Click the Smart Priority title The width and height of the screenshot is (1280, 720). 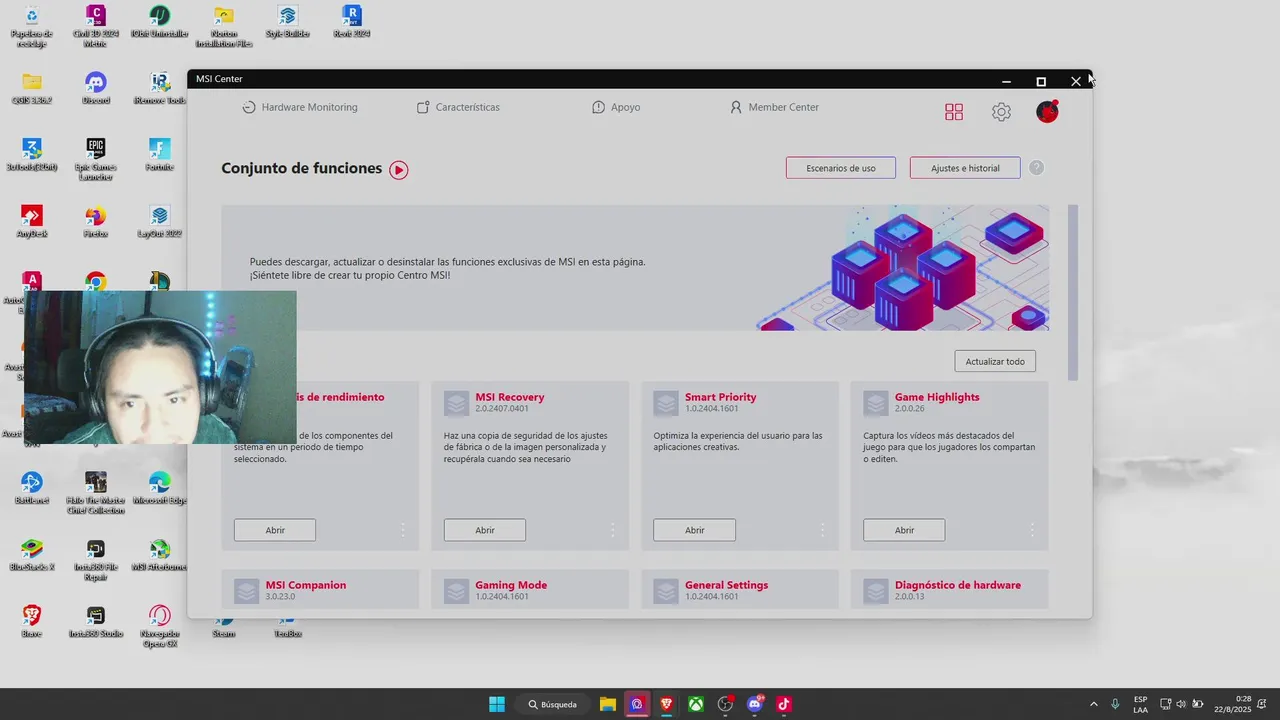pos(720,397)
